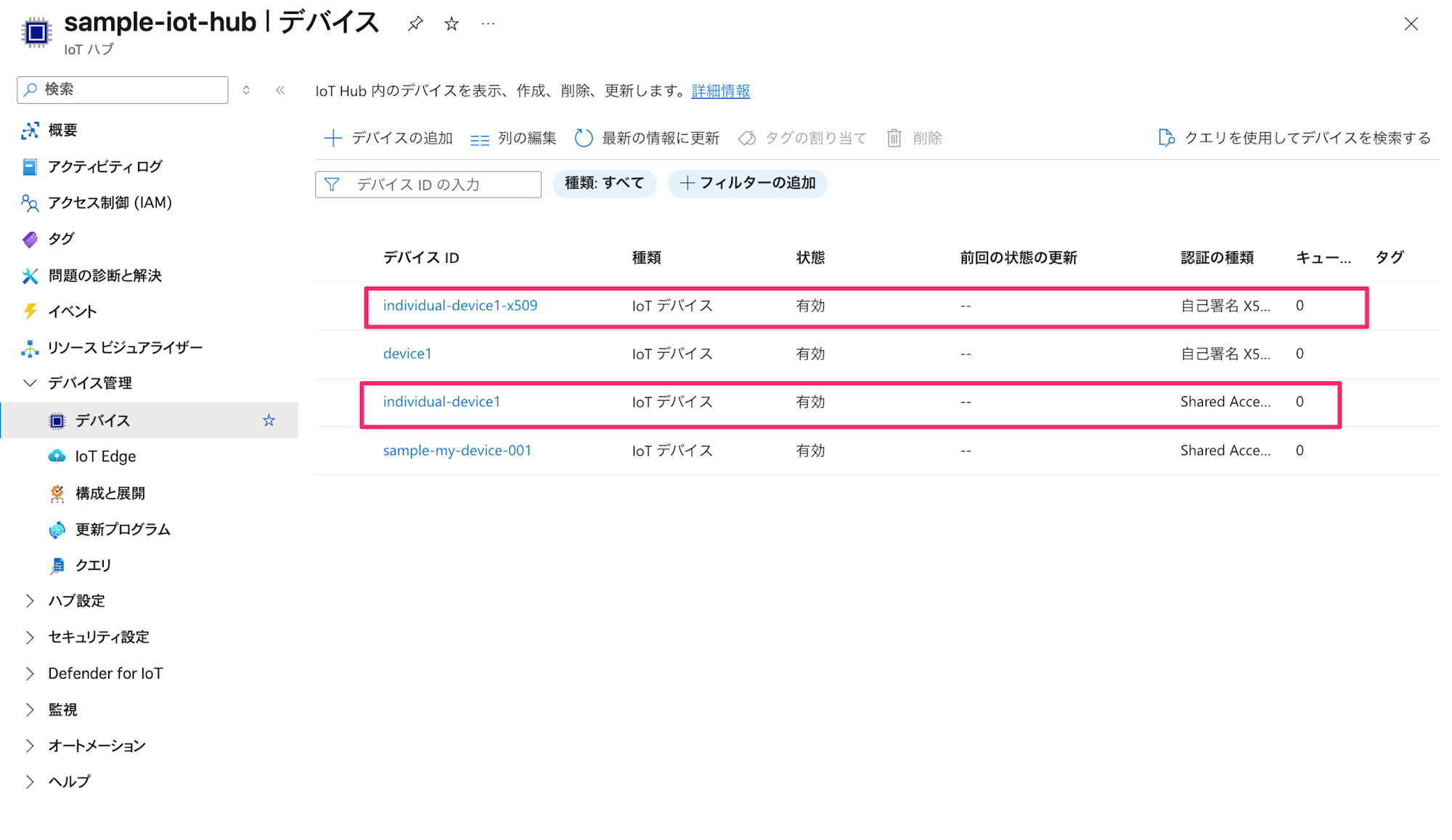1452x840 pixels.
Task: Open 問題の診断と解決
Action: [105, 275]
